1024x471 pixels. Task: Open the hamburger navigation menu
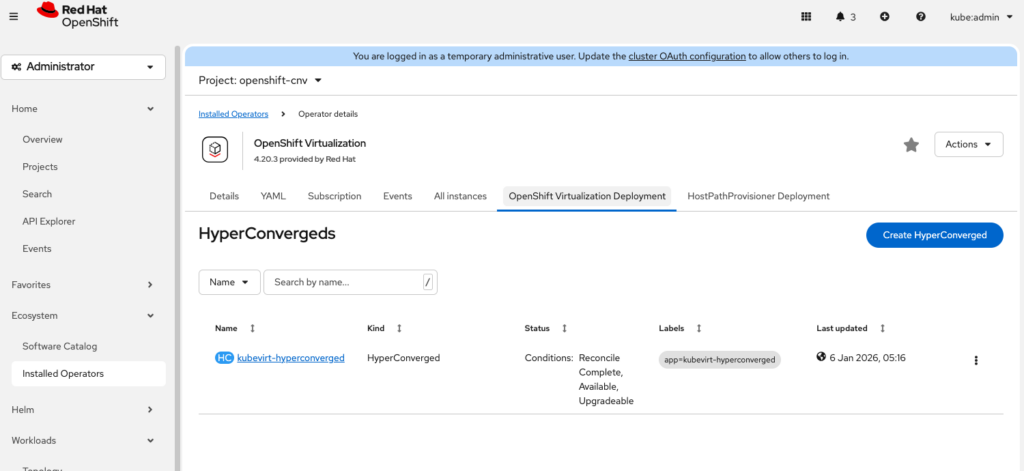click(13, 16)
